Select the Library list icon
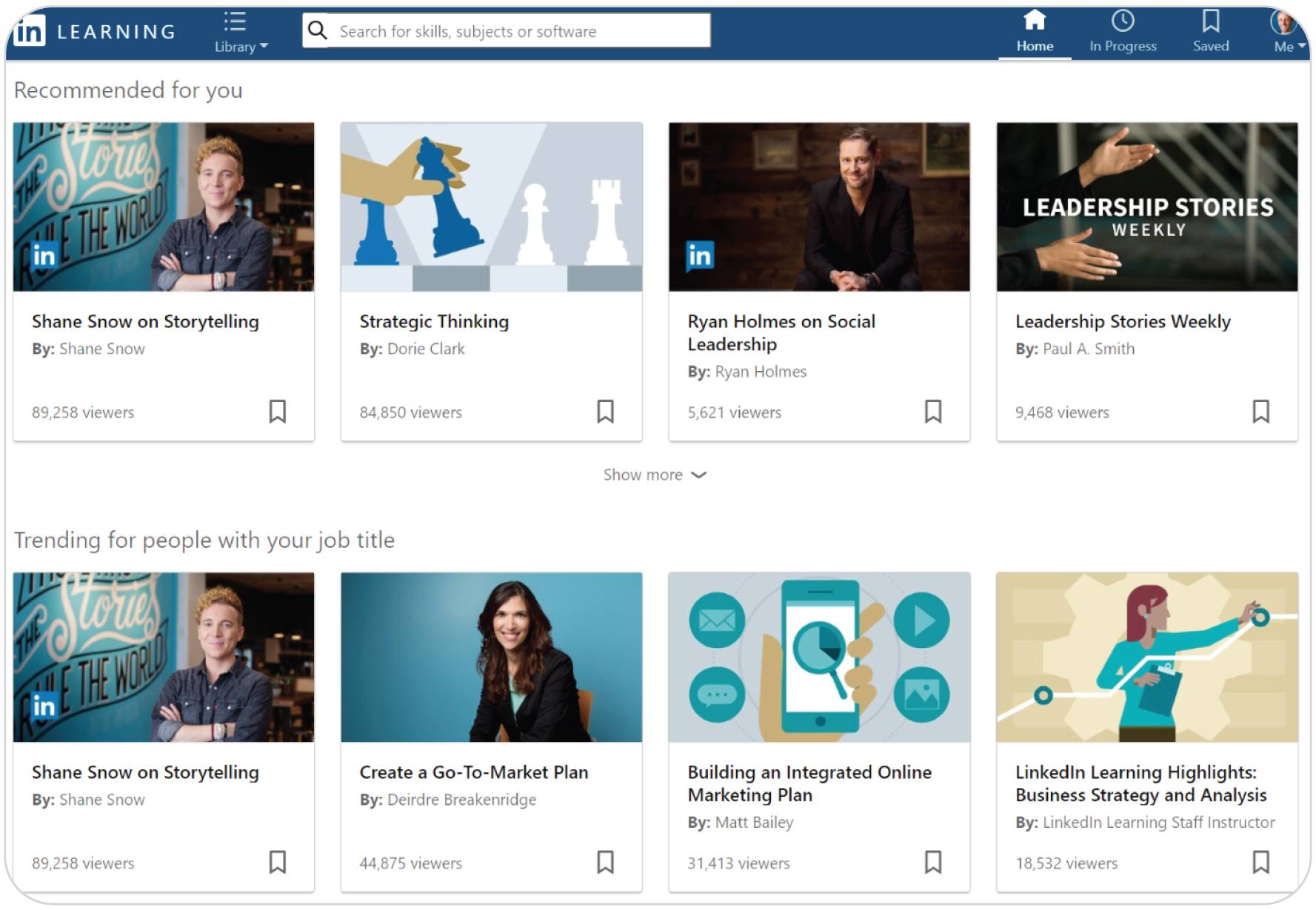This screenshot has width=1316, height=910. (236, 21)
